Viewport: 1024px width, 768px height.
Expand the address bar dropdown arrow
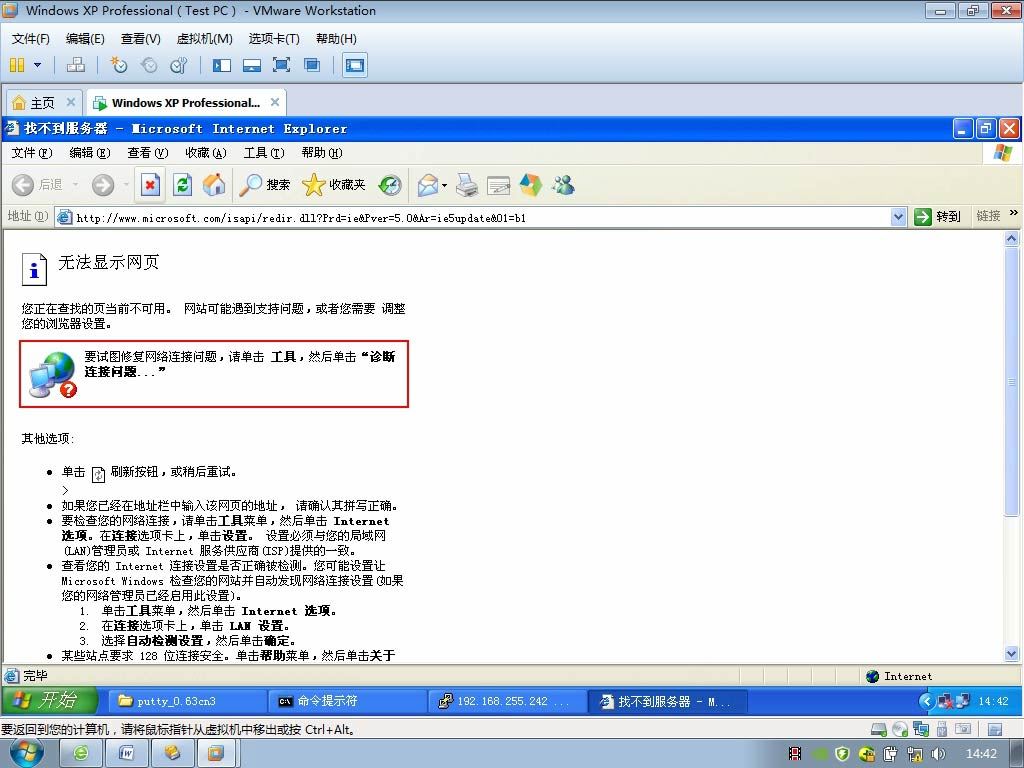coord(899,217)
